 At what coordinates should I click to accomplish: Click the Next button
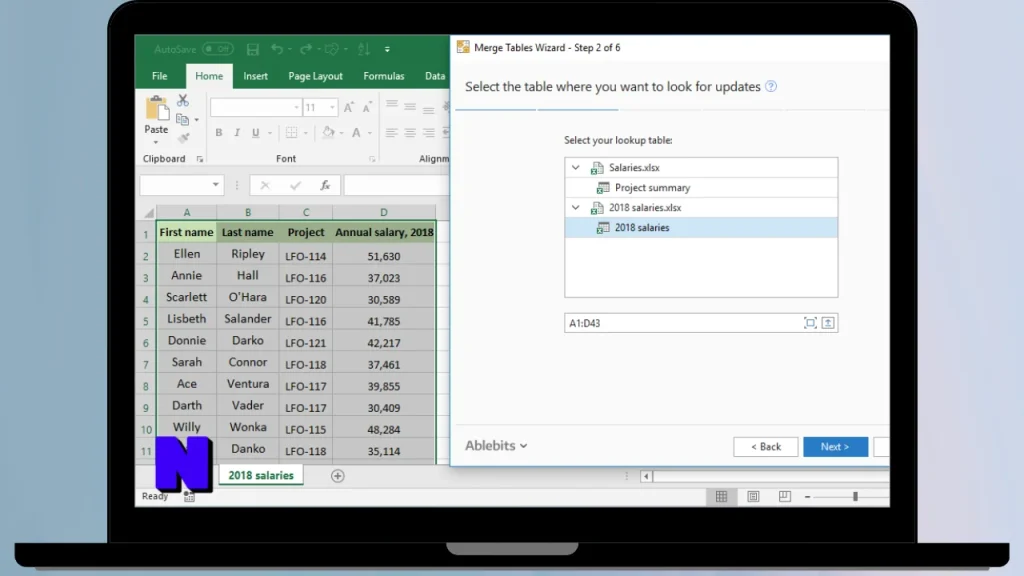tap(835, 447)
